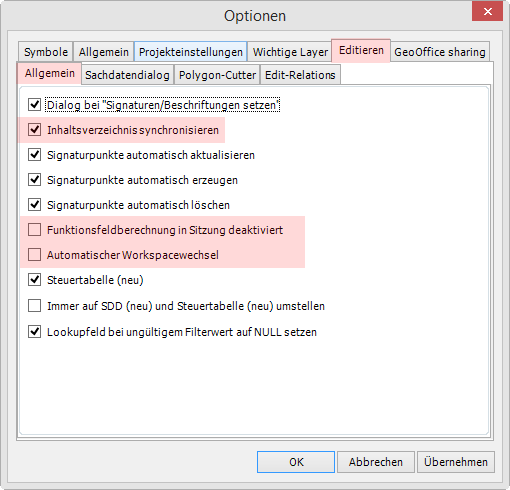This screenshot has height=490, width=510.
Task: Check Automatischer Workspacewechsel option
Action: [x=35, y=255]
